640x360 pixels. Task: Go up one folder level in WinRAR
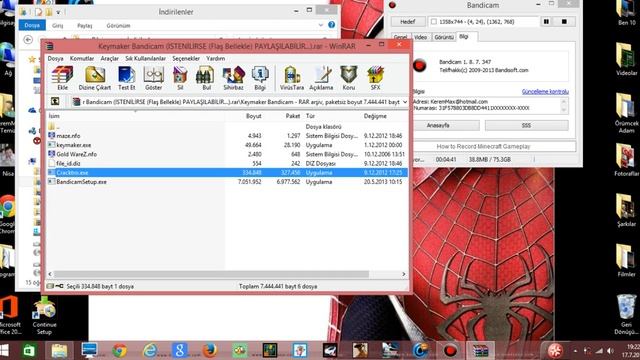tap(55, 101)
